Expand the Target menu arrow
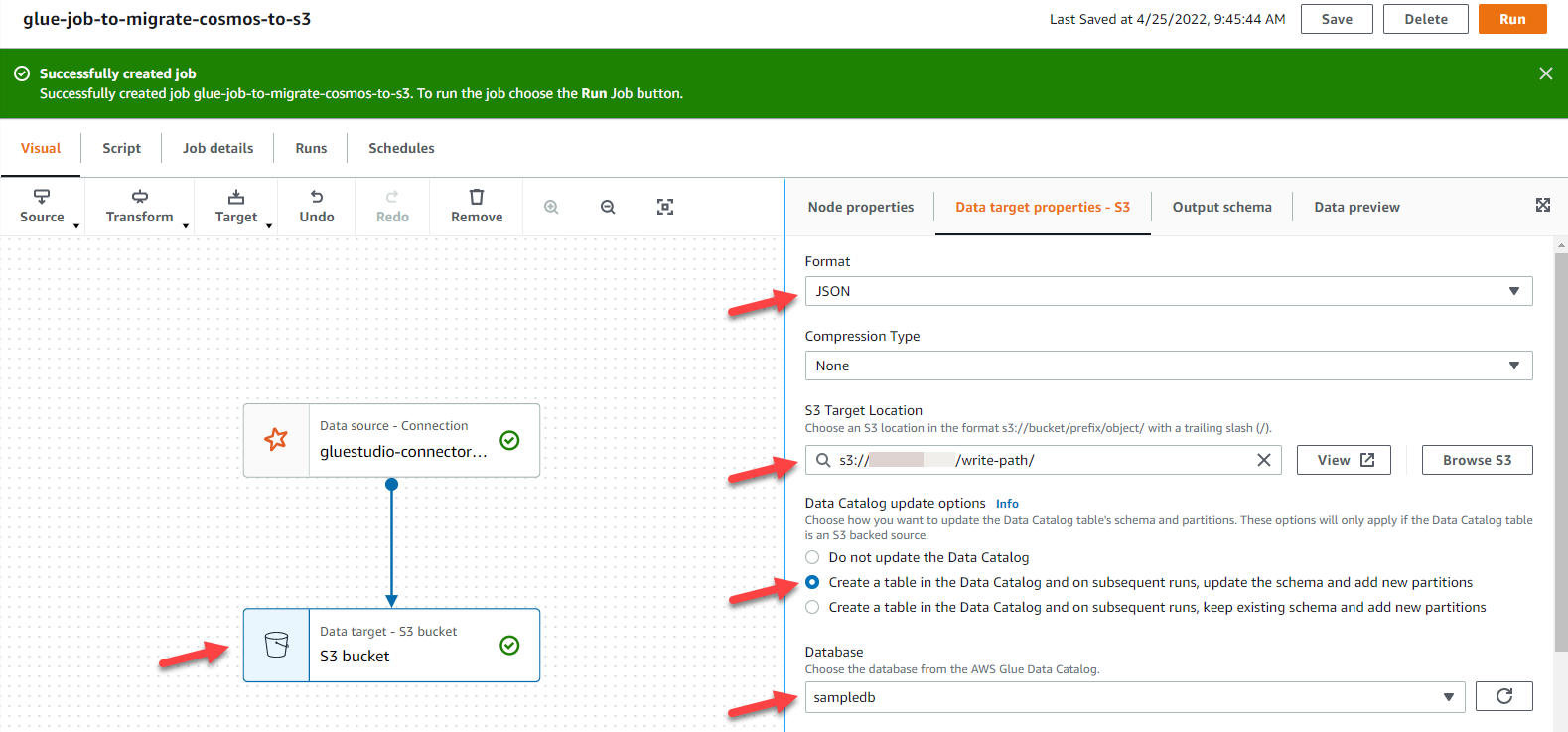Image resolution: width=1568 pixels, height=732 pixels. click(x=269, y=226)
